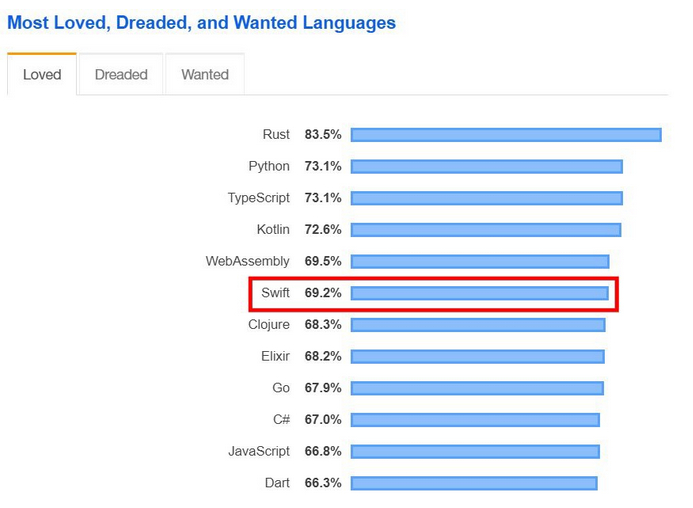Click the Dart bar
Screen dimensions: 693x508
[x=473, y=483]
